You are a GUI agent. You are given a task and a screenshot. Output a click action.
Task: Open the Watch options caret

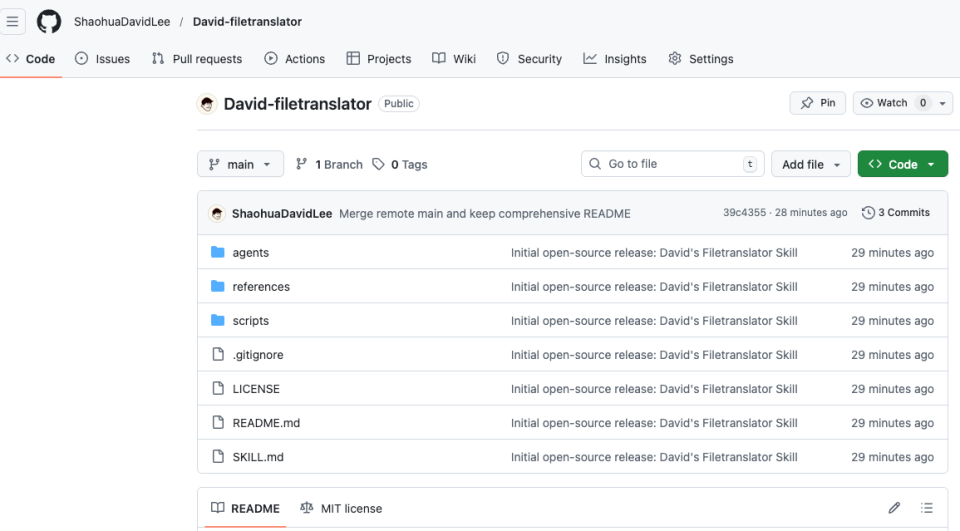tap(943, 103)
